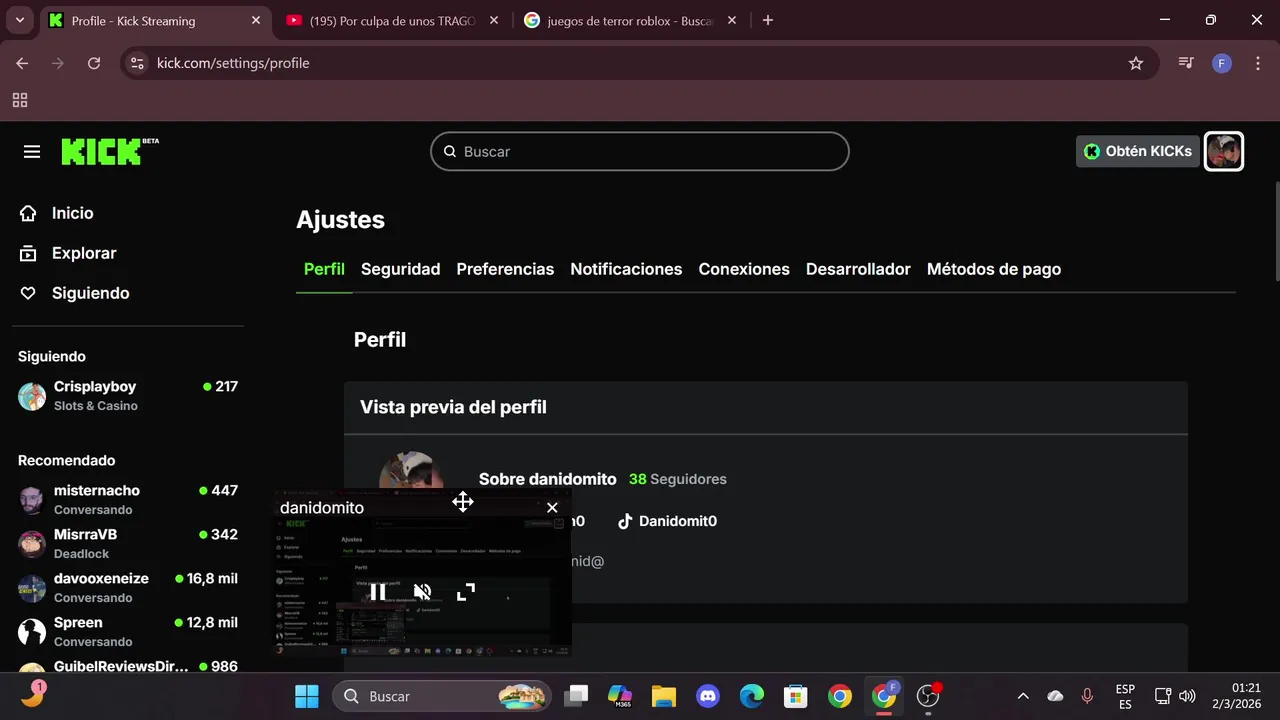1280x720 pixels.
Task: Close the YouTube tab
Action: [493, 20]
